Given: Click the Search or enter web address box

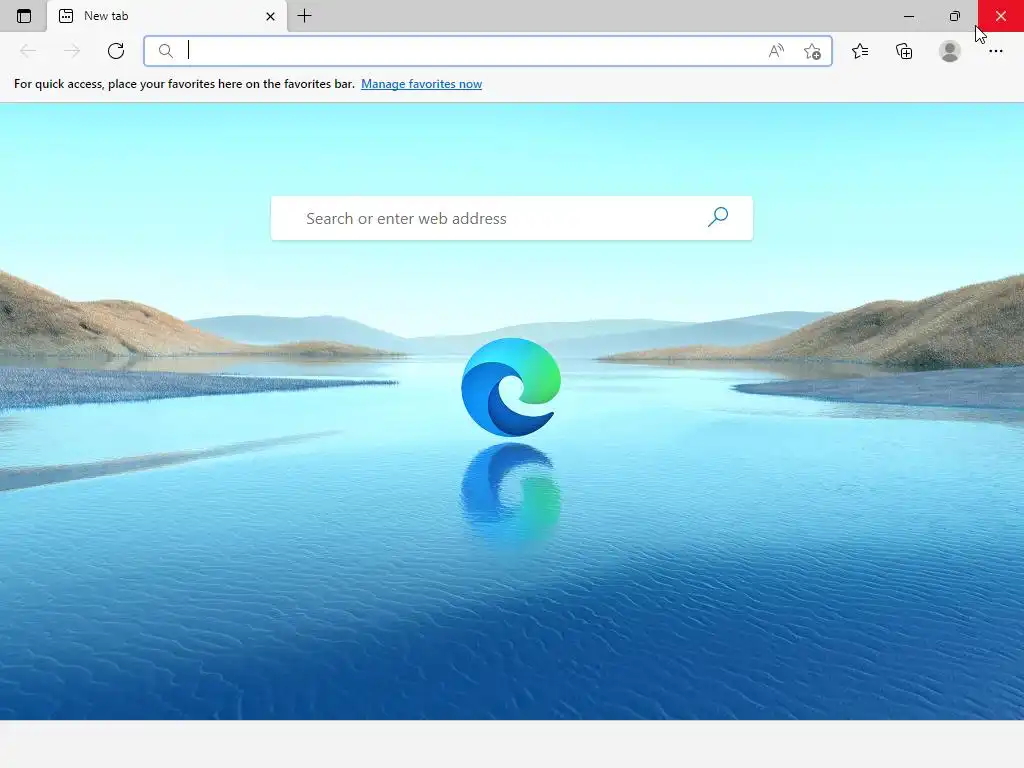Looking at the screenshot, I should pos(512,218).
